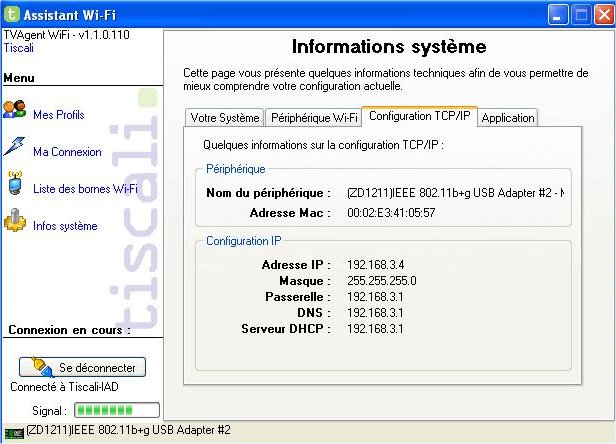The height and width of the screenshot is (444, 616).
Task: Click the Ma Connexion lightning icon
Action: click(15, 147)
